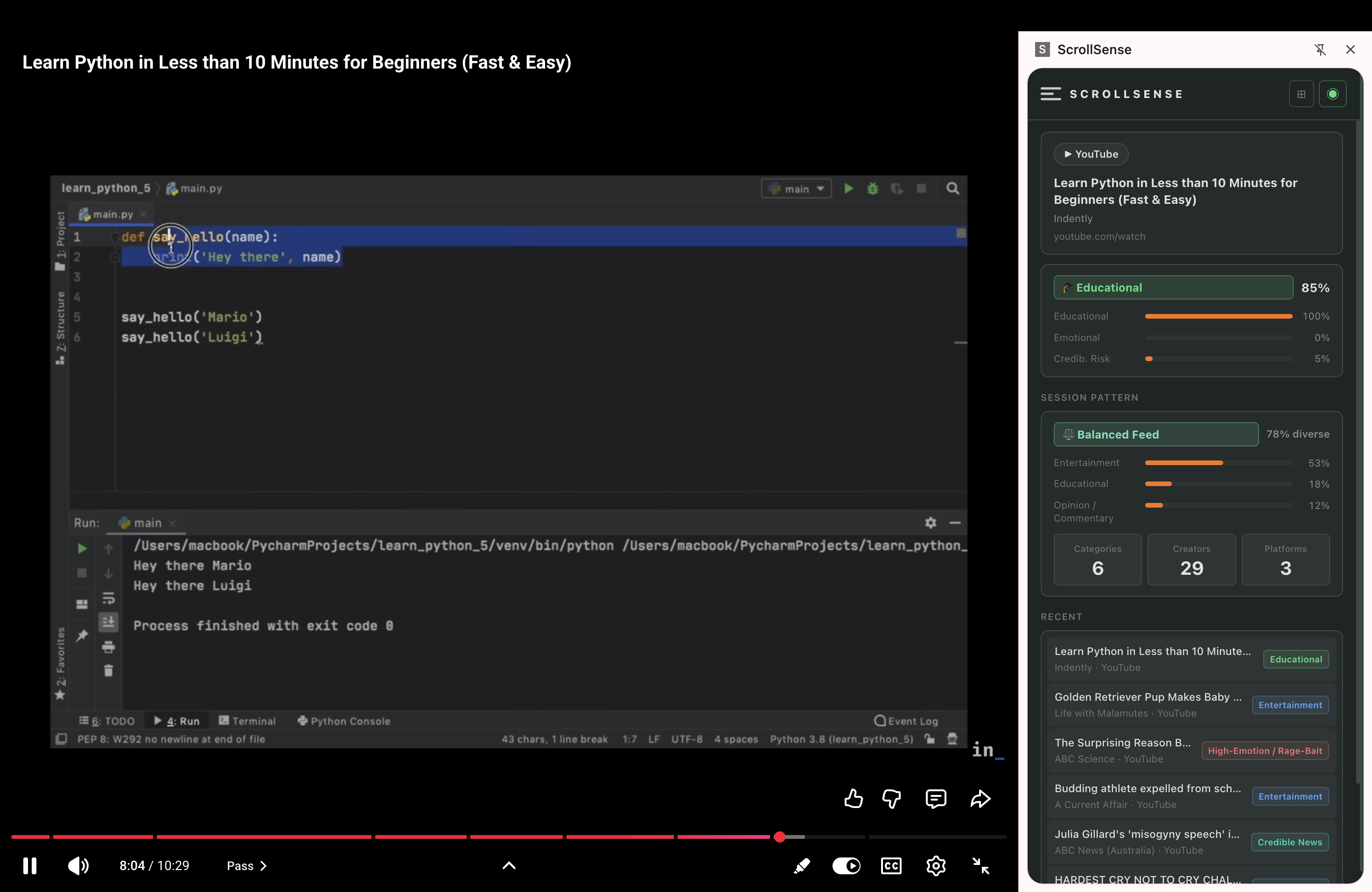The width and height of the screenshot is (1372, 892).
Task: Click the thumbs up like icon
Action: [853, 799]
